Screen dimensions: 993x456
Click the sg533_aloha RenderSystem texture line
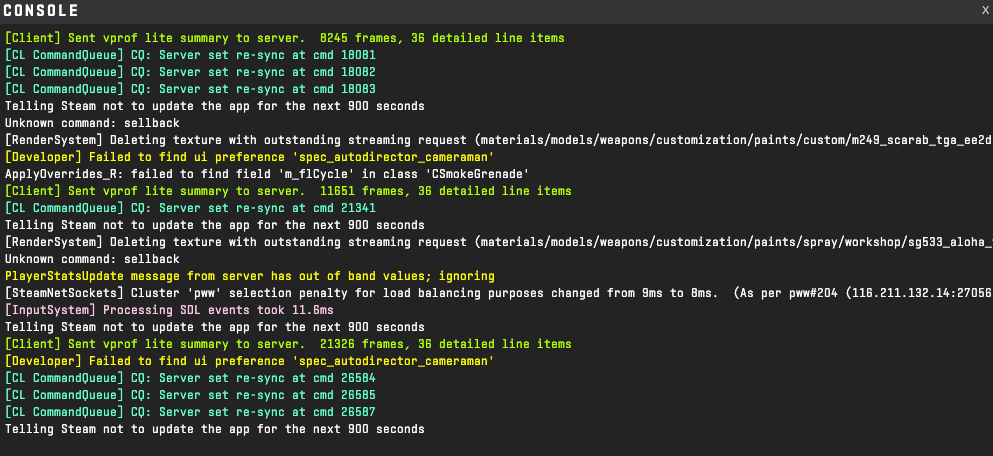click(x=498, y=242)
